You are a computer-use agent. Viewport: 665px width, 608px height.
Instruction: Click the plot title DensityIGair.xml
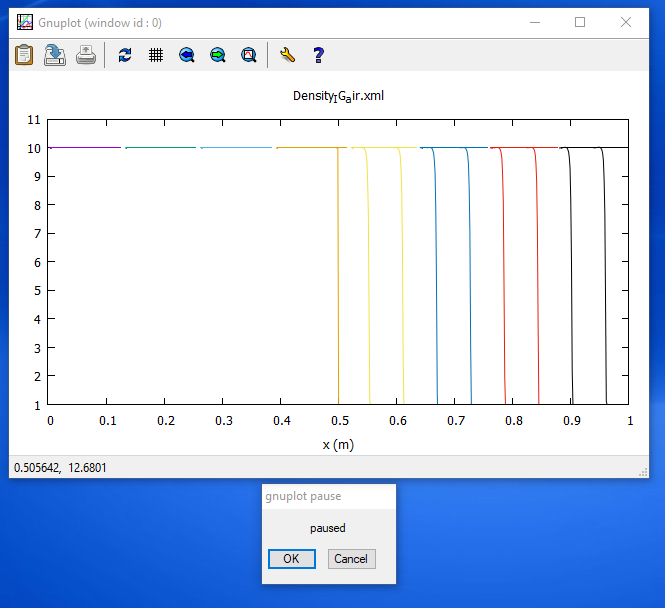pos(338,96)
